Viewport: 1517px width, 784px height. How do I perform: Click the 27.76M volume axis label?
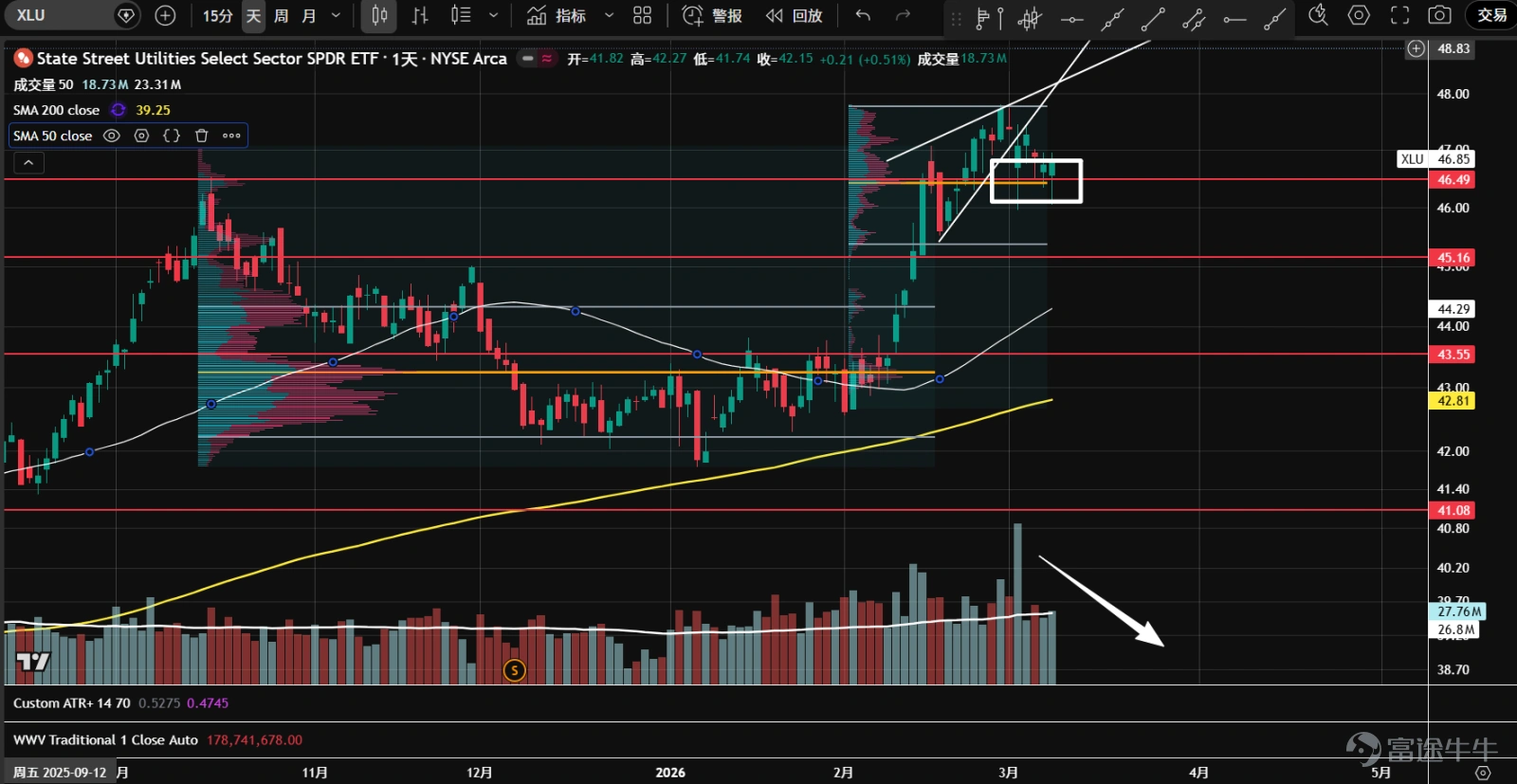[1457, 612]
